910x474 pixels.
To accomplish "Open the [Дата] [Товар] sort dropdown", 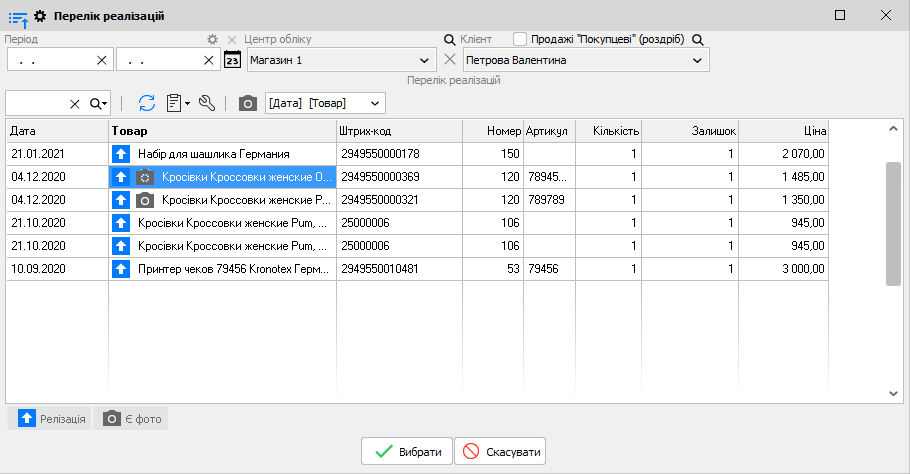I will coord(375,103).
